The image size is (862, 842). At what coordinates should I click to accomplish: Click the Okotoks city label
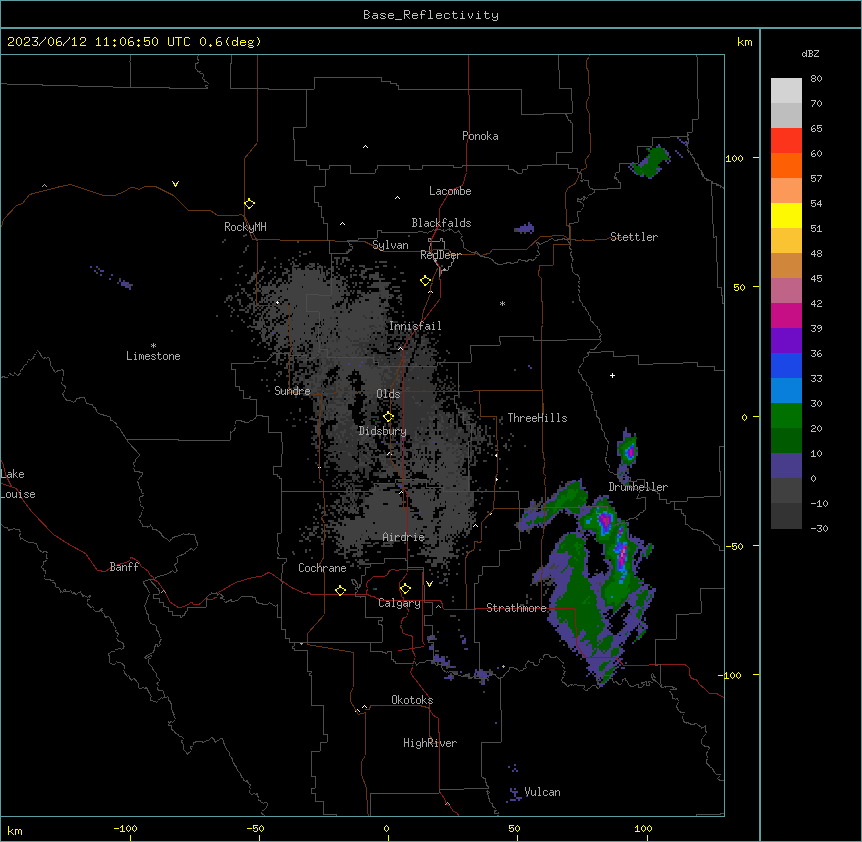pyautogui.click(x=412, y=700)
